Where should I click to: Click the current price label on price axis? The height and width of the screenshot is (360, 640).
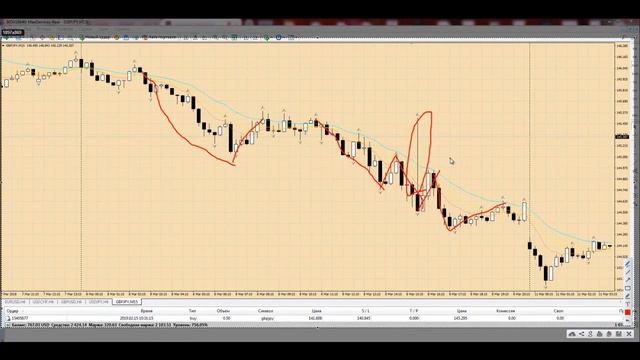click(622, 137)
